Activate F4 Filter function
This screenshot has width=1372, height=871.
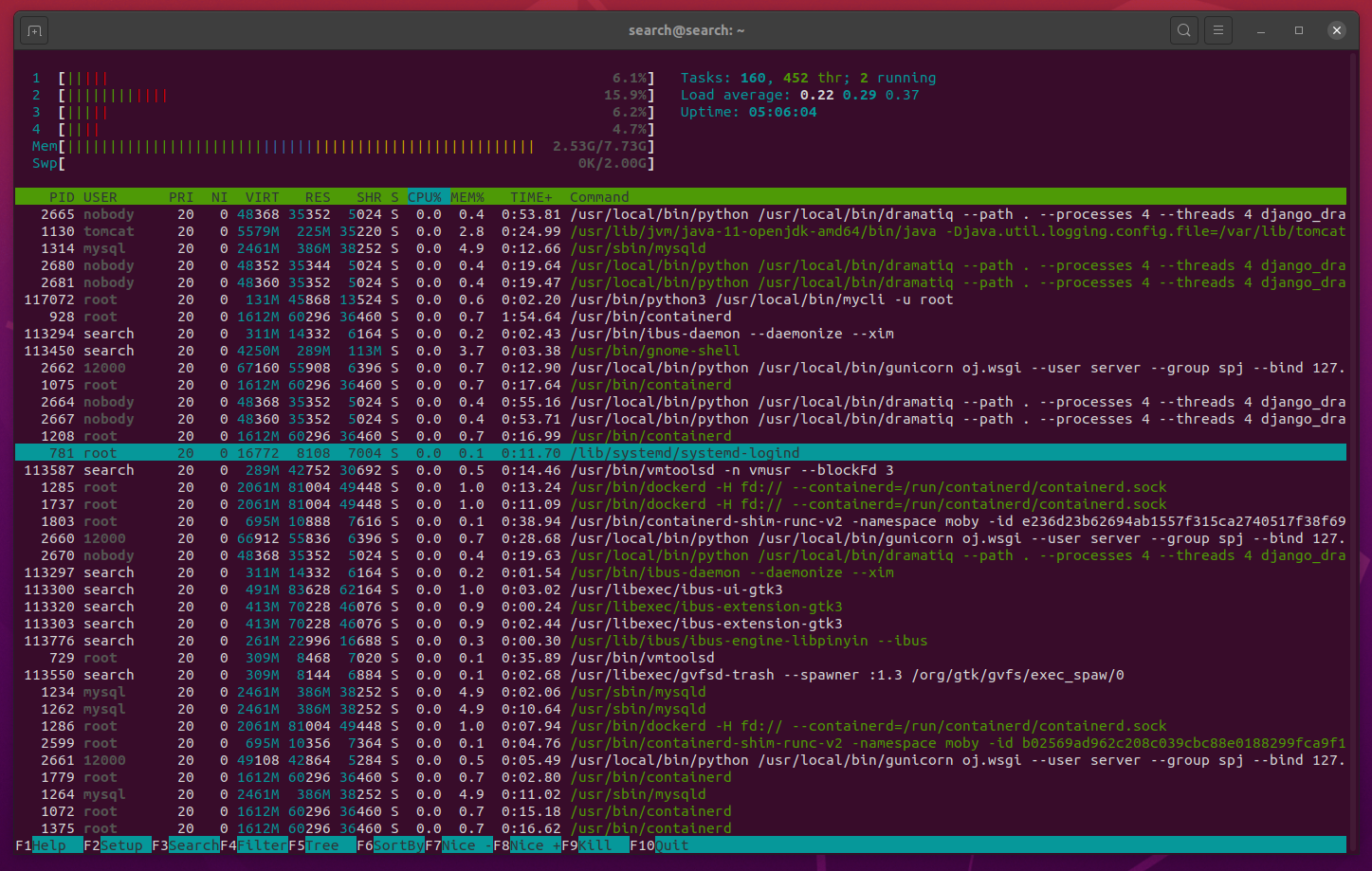(x=254, y=845)
